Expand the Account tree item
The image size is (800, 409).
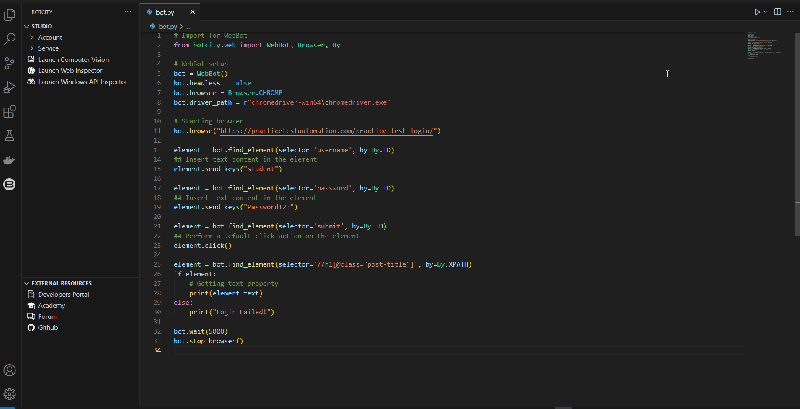[x=49, y=37]
